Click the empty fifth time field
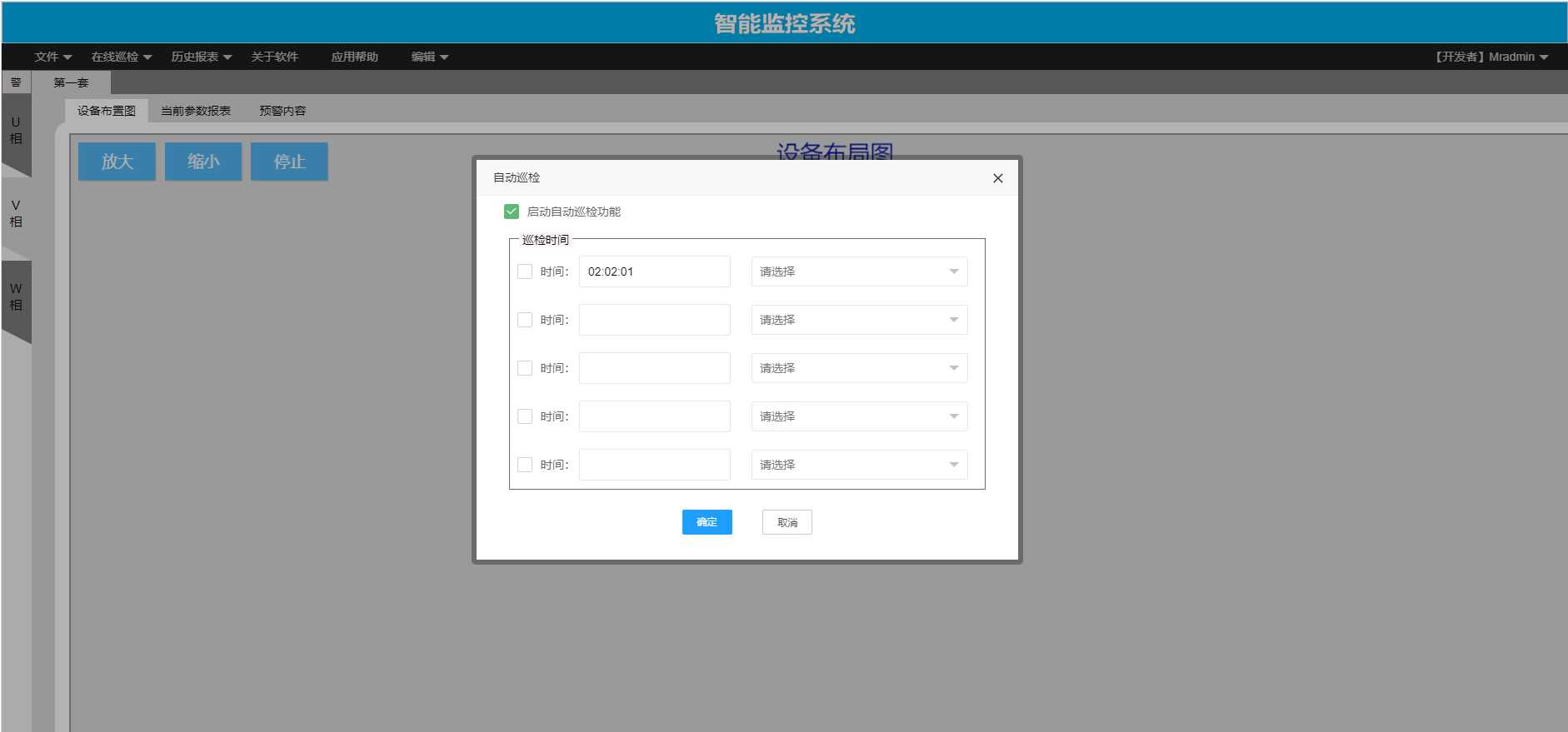 [x=654, y=465]
